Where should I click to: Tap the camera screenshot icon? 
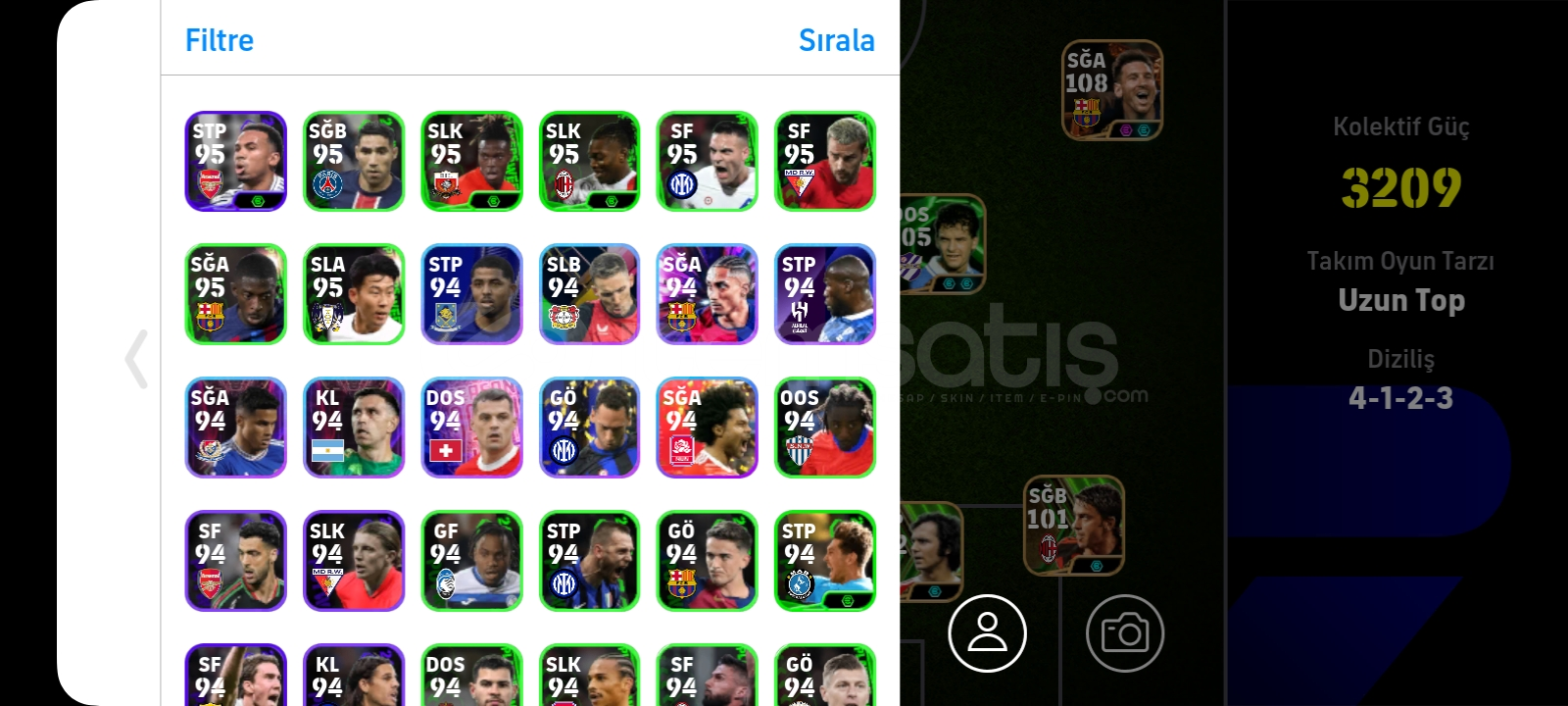click(1125, 633)
